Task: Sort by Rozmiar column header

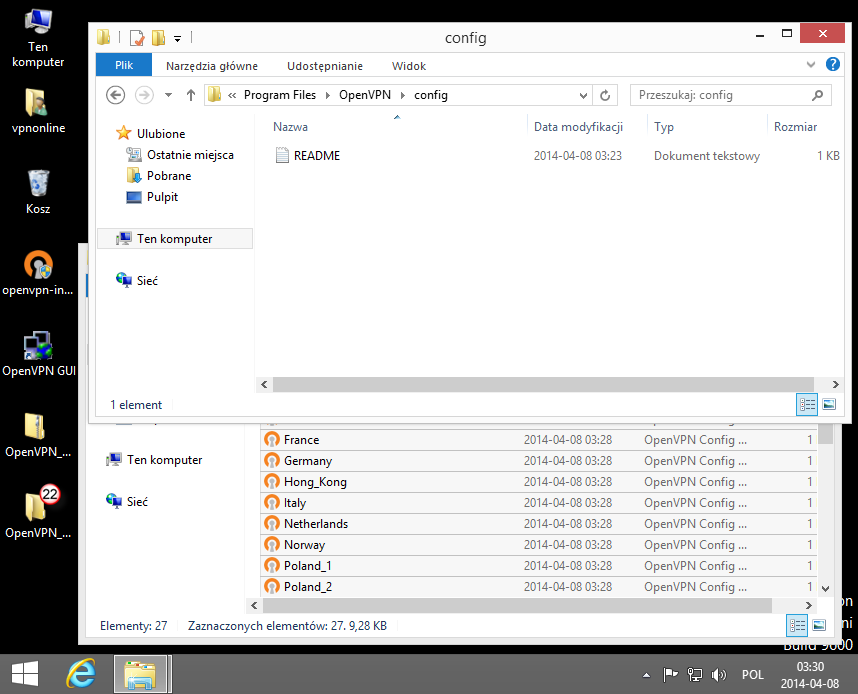Action: (795, 127)
